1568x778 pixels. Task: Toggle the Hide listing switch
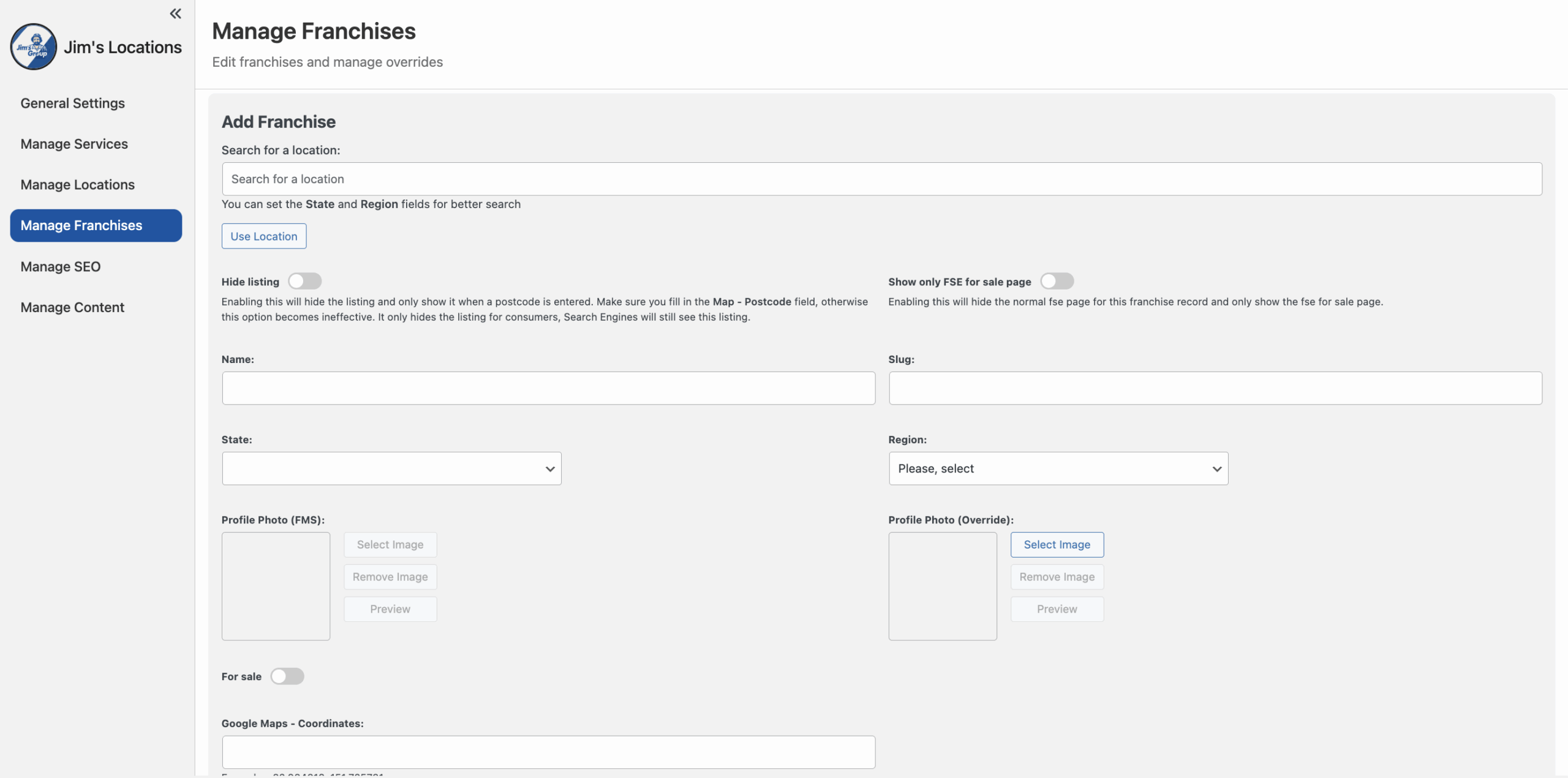coord(304,281)
